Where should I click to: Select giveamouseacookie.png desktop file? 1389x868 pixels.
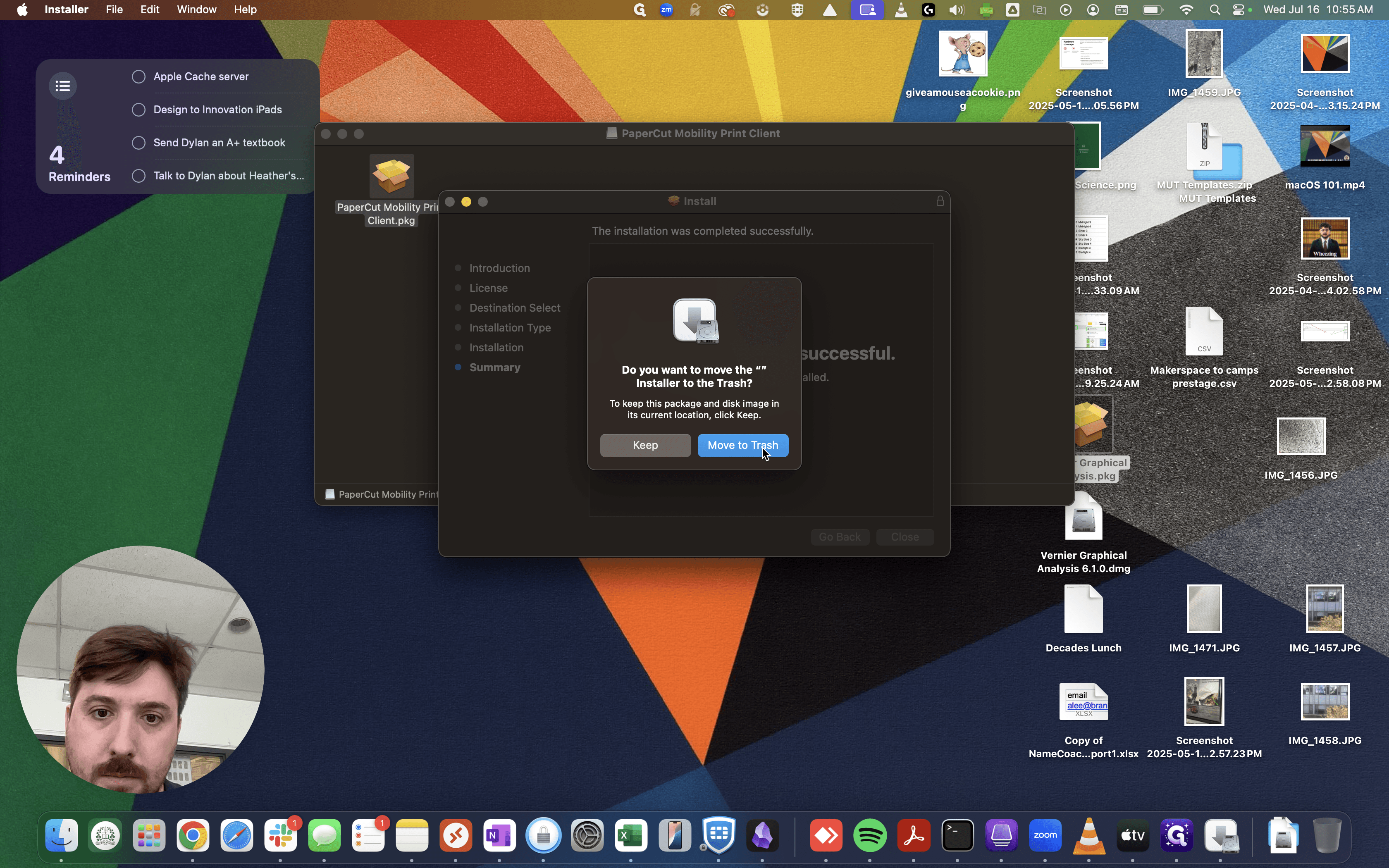963,53
